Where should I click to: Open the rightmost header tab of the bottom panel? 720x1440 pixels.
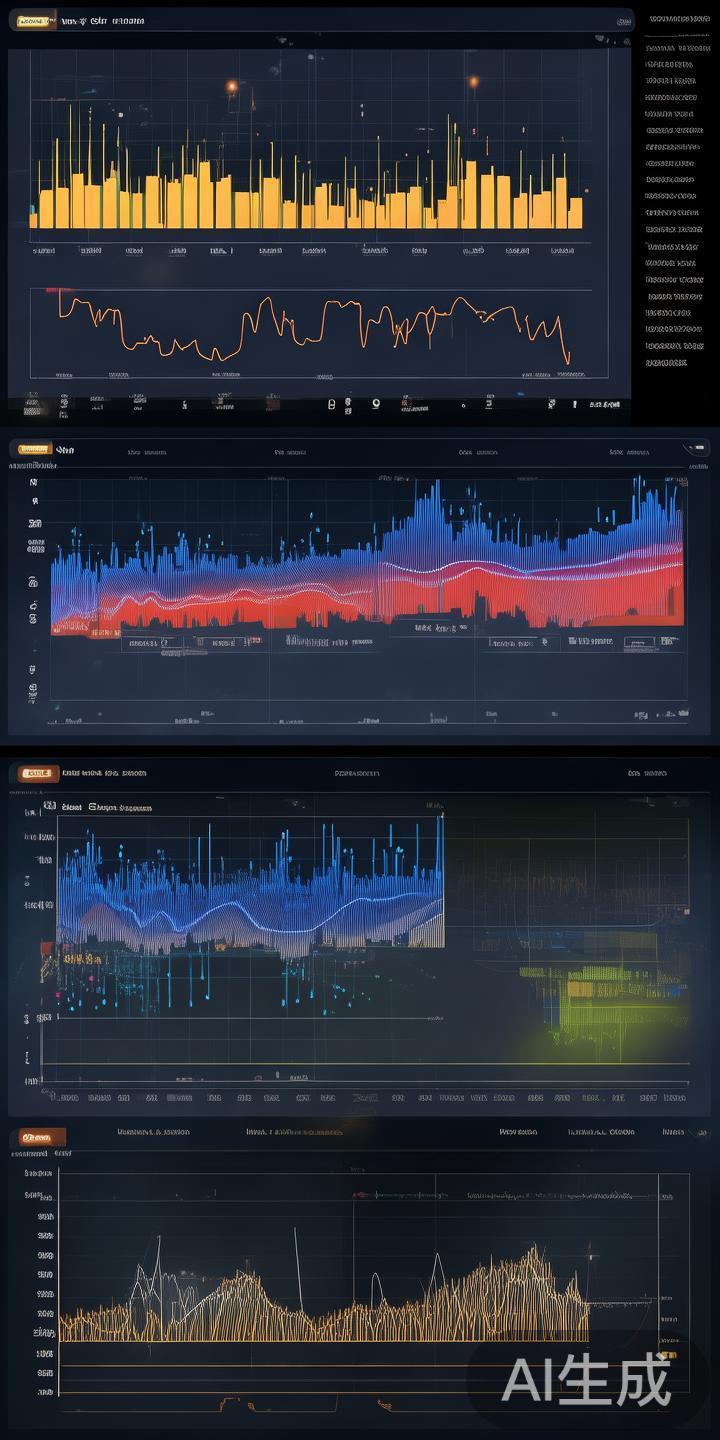tap(673, 1132)
